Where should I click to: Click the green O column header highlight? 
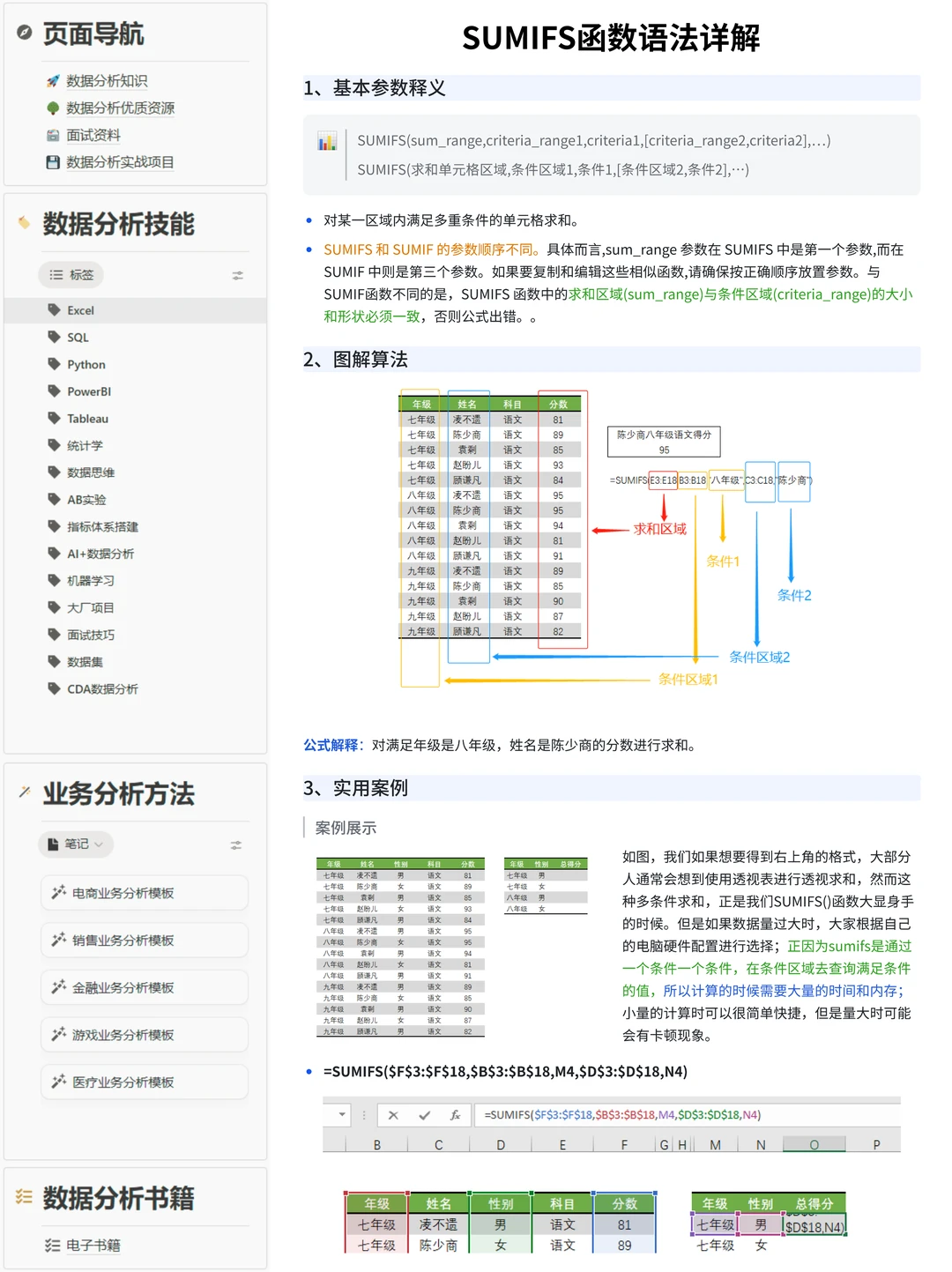coord(814,1143)
